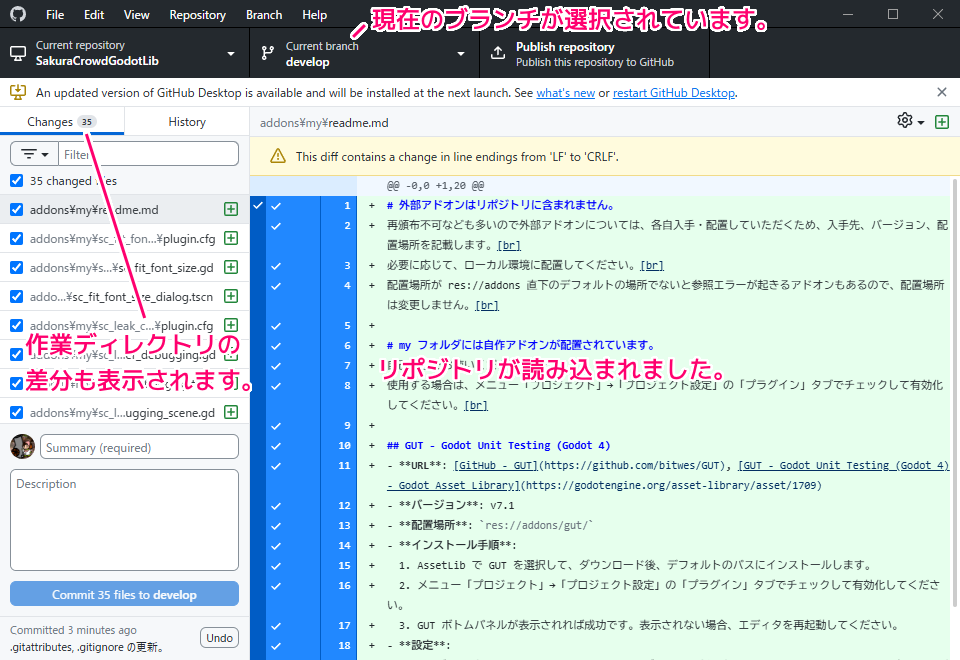Screen dimensions: 960x660
Task: Click the expand diff icon beside gear
Action: [x=941, y=122]
